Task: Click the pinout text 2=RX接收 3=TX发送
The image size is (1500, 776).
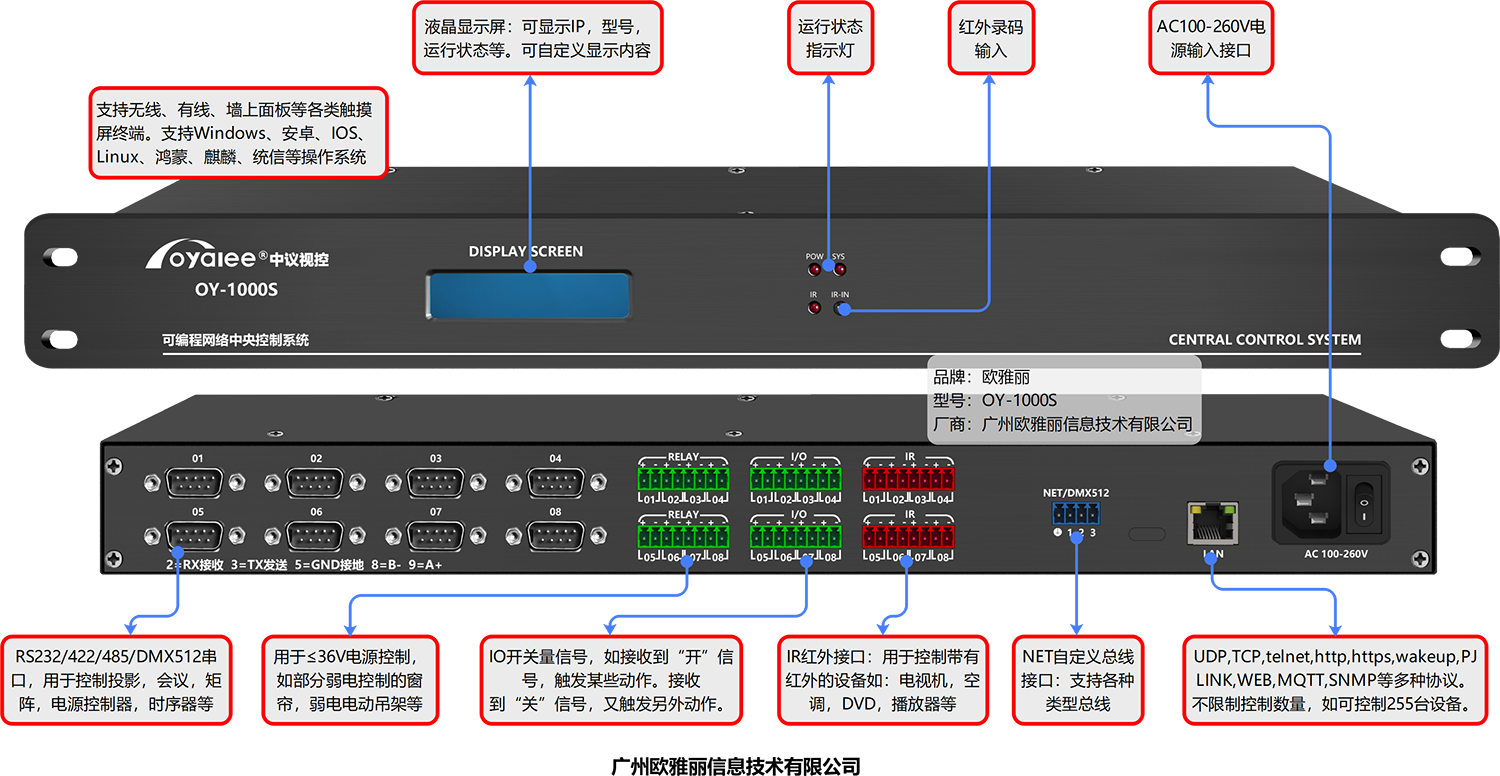Action: pos(228,565)
